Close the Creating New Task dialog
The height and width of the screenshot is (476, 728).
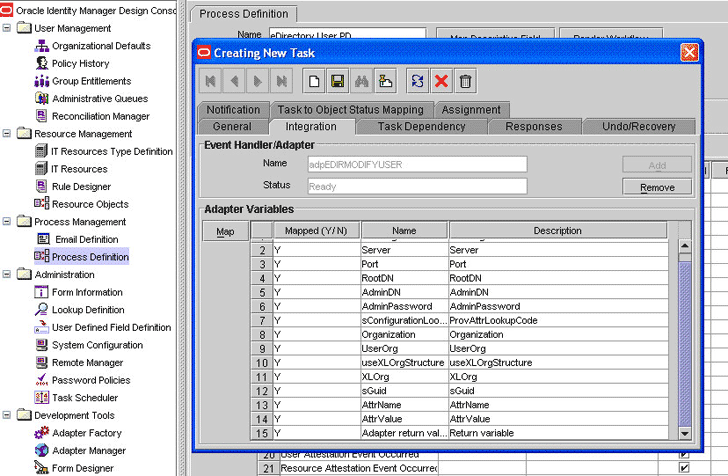(x=689, y=52)
